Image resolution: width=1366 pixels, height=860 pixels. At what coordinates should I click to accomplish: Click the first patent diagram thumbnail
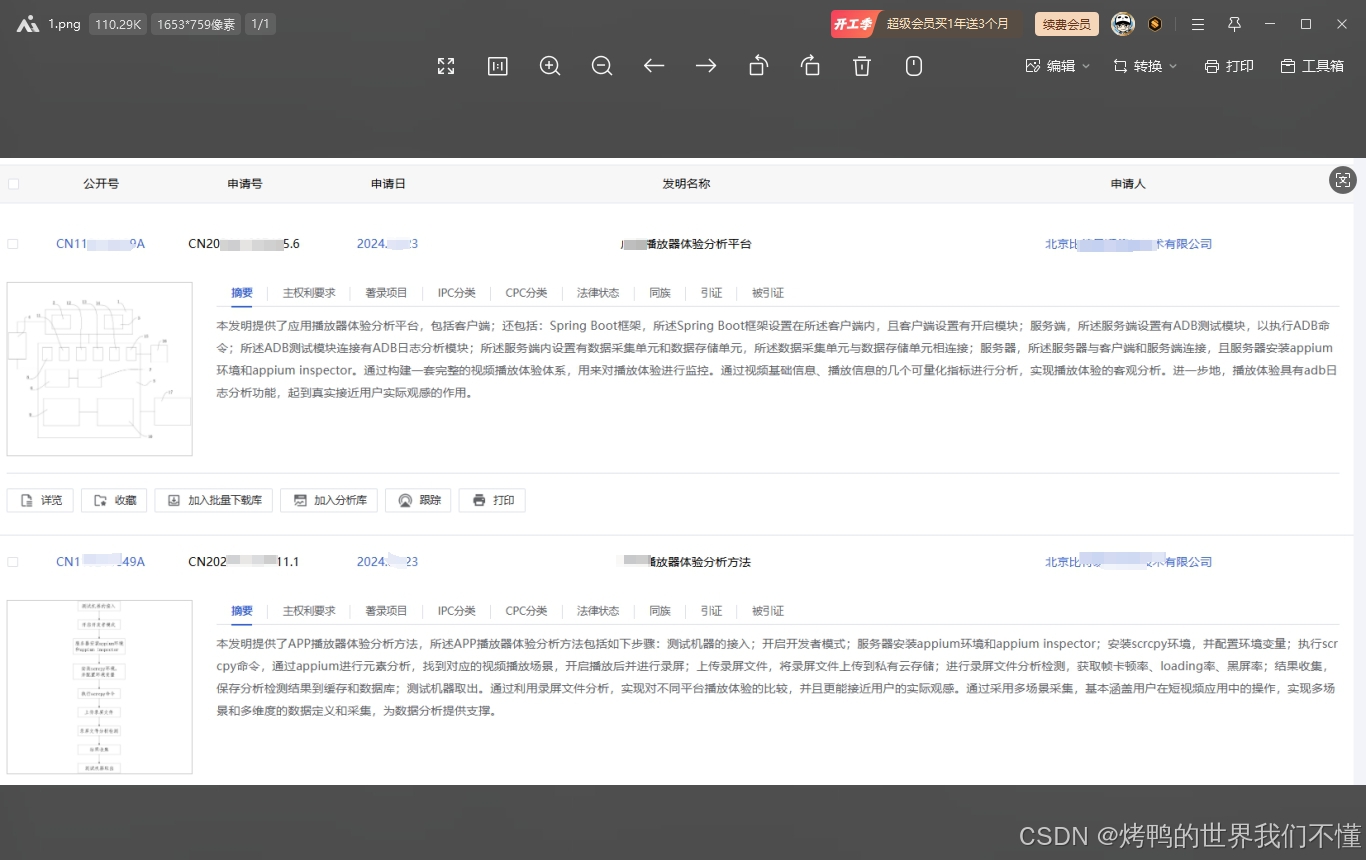[x=99, y=368]
